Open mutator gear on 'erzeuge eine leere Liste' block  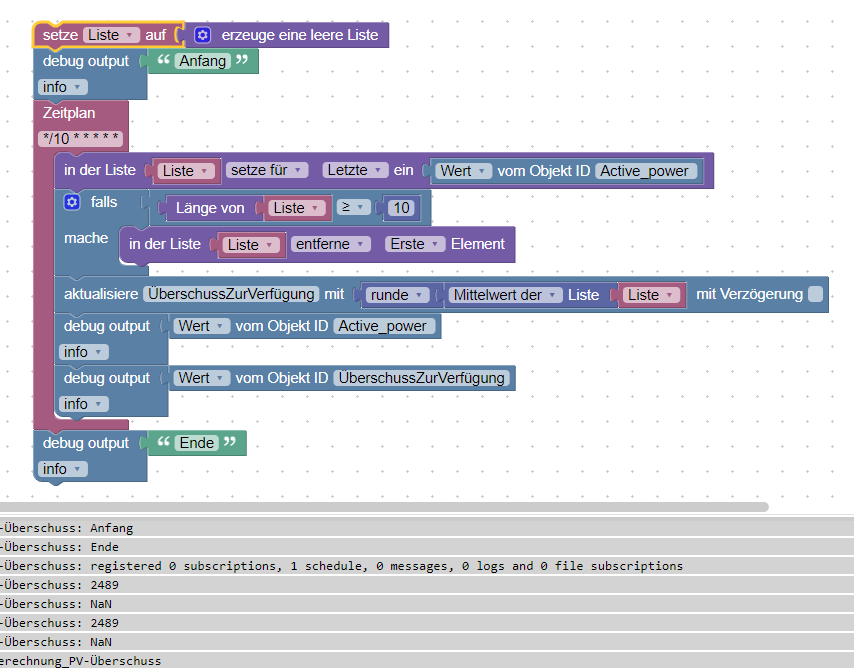(x=202, y=35)
